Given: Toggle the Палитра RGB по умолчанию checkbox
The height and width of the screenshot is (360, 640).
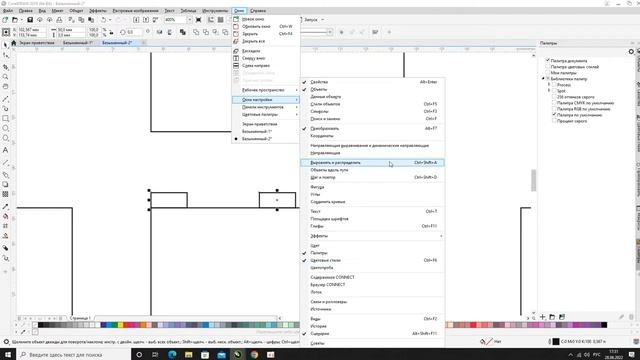Looking at the screenshot, I should pyautogui.click(x=554, y=109).
